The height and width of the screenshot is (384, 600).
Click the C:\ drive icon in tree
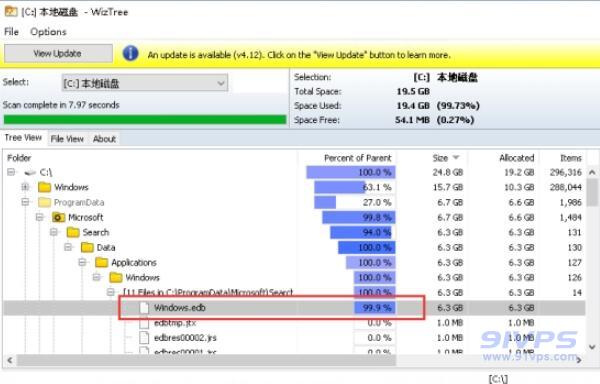click(x=30, y=172)
